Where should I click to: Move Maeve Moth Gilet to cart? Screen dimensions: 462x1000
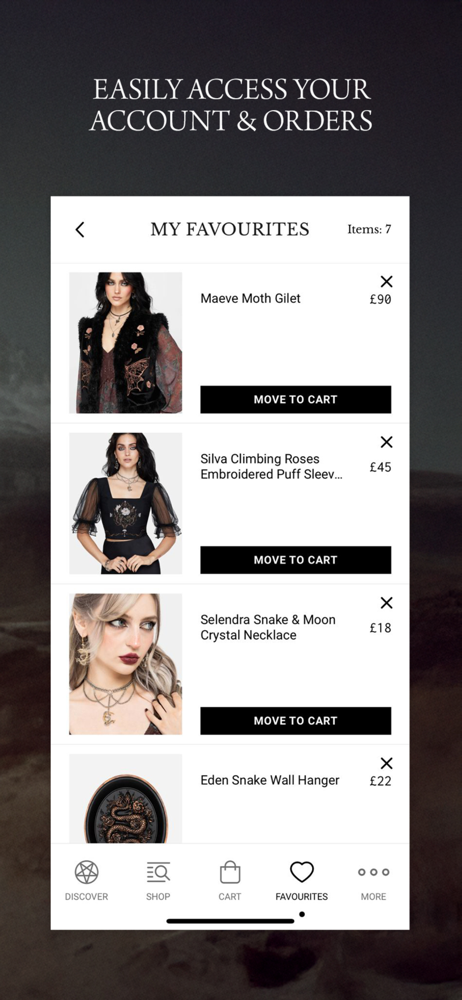coord(295,399)
